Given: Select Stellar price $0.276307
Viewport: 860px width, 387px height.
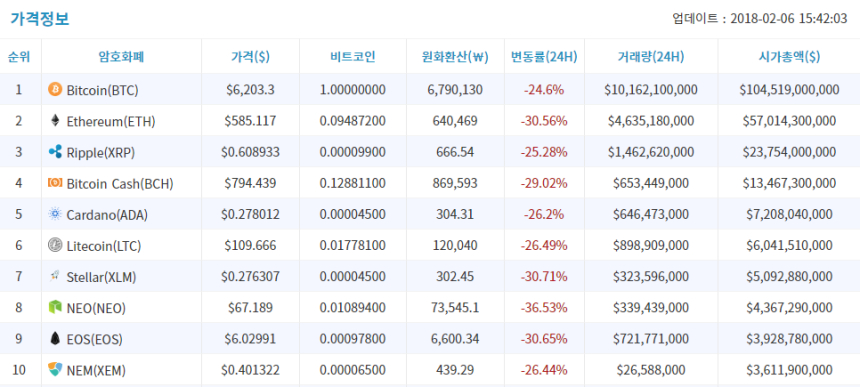Looking at the screenshot, I should point(250,277).
